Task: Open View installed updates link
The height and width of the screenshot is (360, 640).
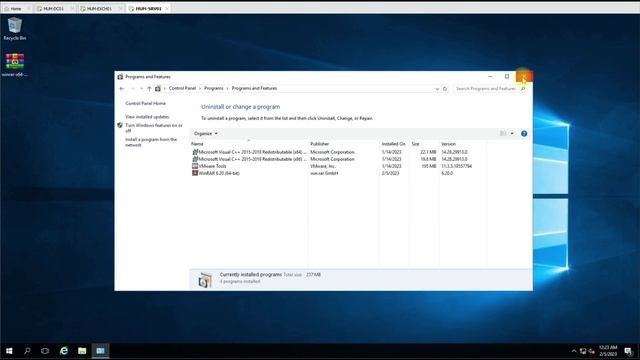Action: point(147,117)
